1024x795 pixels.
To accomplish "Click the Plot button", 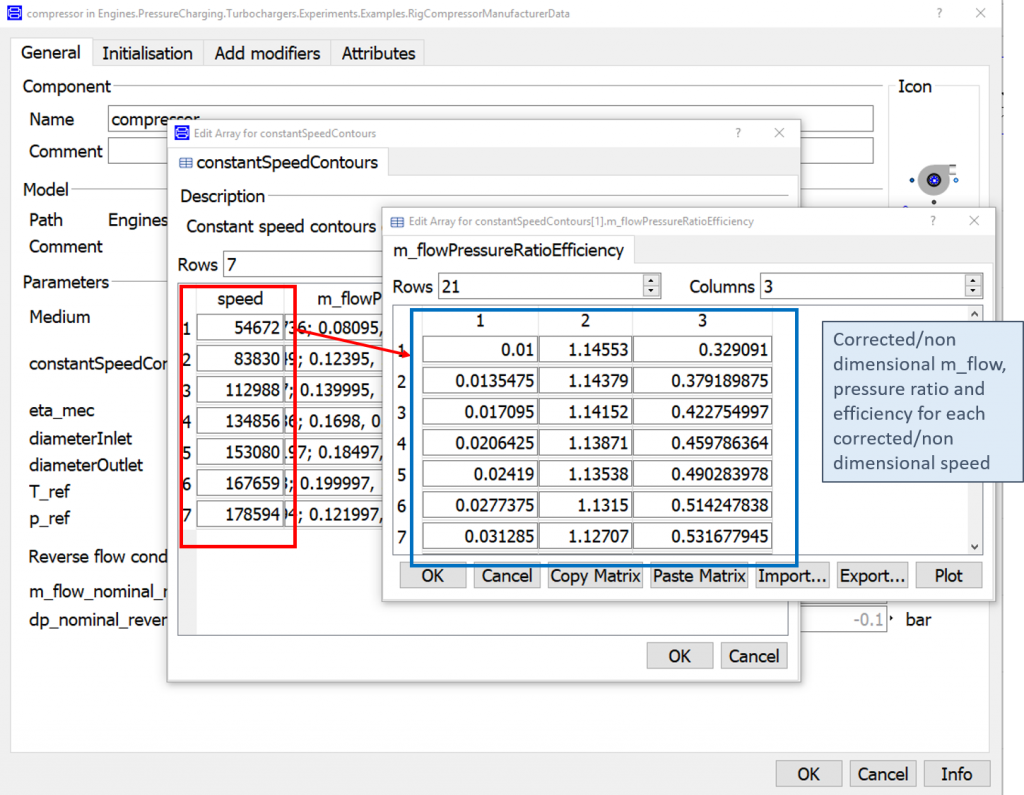I will pyautogui.click(x=948, y=576).
